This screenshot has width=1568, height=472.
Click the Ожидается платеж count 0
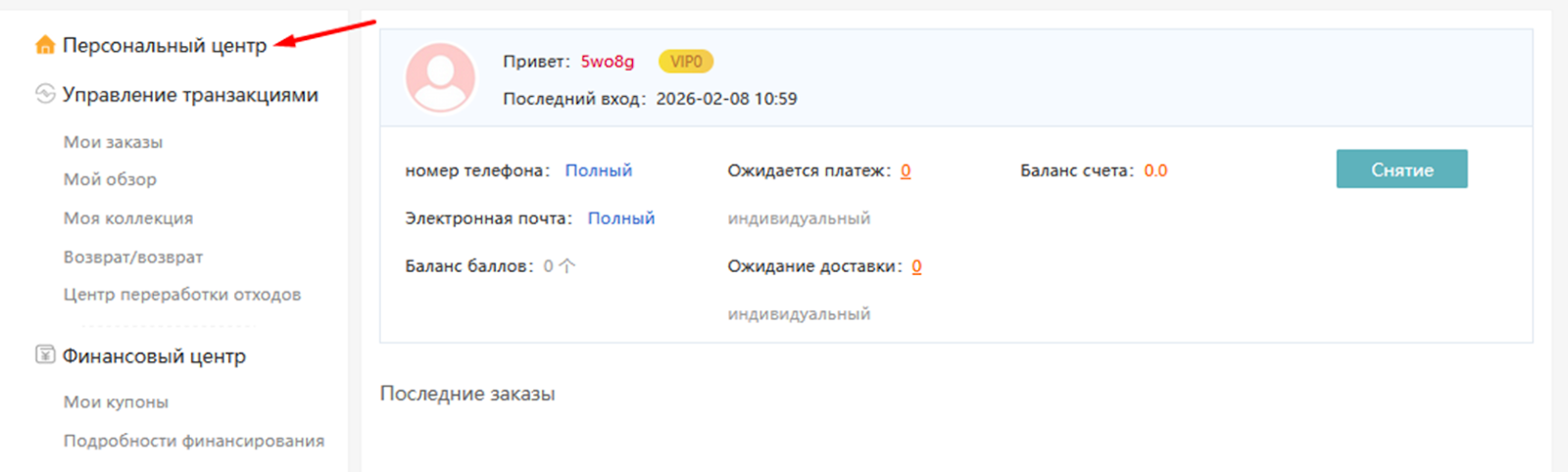906,170
